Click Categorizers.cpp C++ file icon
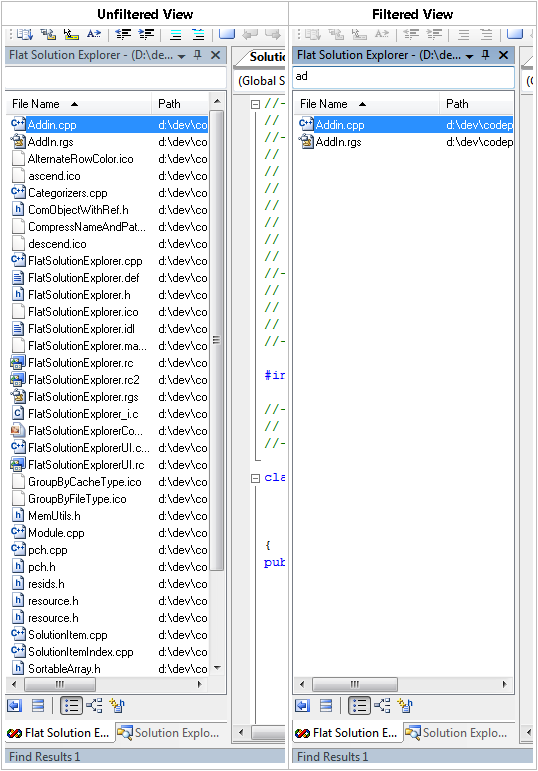 pos(18,192)
